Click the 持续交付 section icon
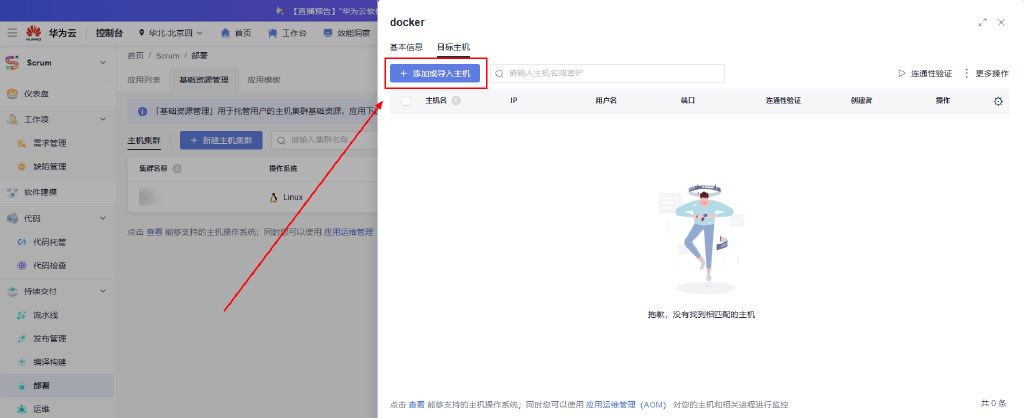This screenshot has height=418, width=1024. pyautogui.click(x=12, y=291)
